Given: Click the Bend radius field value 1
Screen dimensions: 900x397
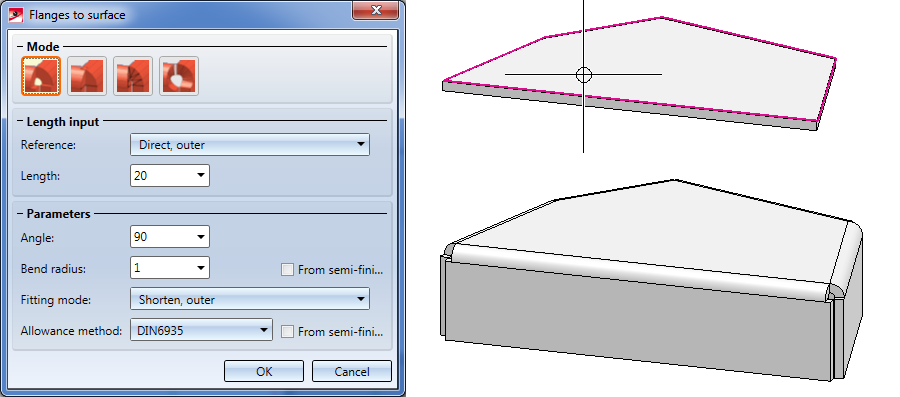Looking at the screenshot, I should pyautogui.click(x=137, y=268).
